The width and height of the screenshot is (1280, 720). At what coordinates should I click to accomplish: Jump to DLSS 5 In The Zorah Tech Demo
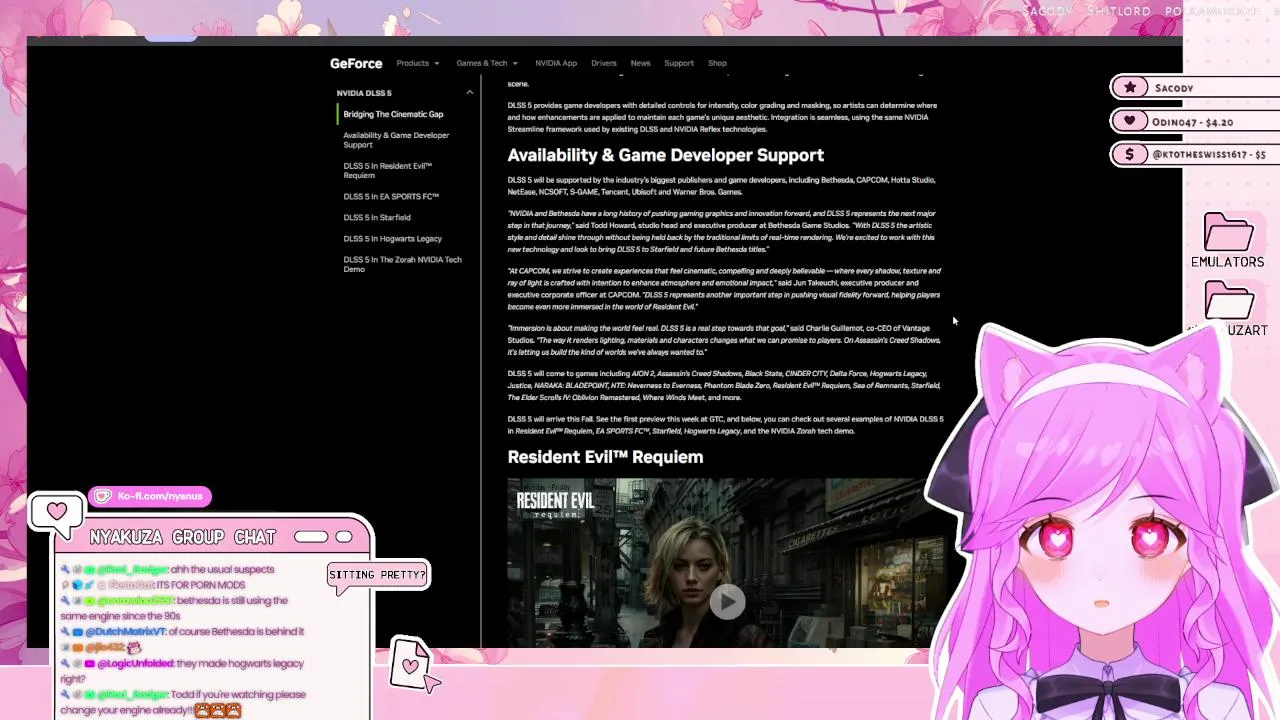point(402,264)
